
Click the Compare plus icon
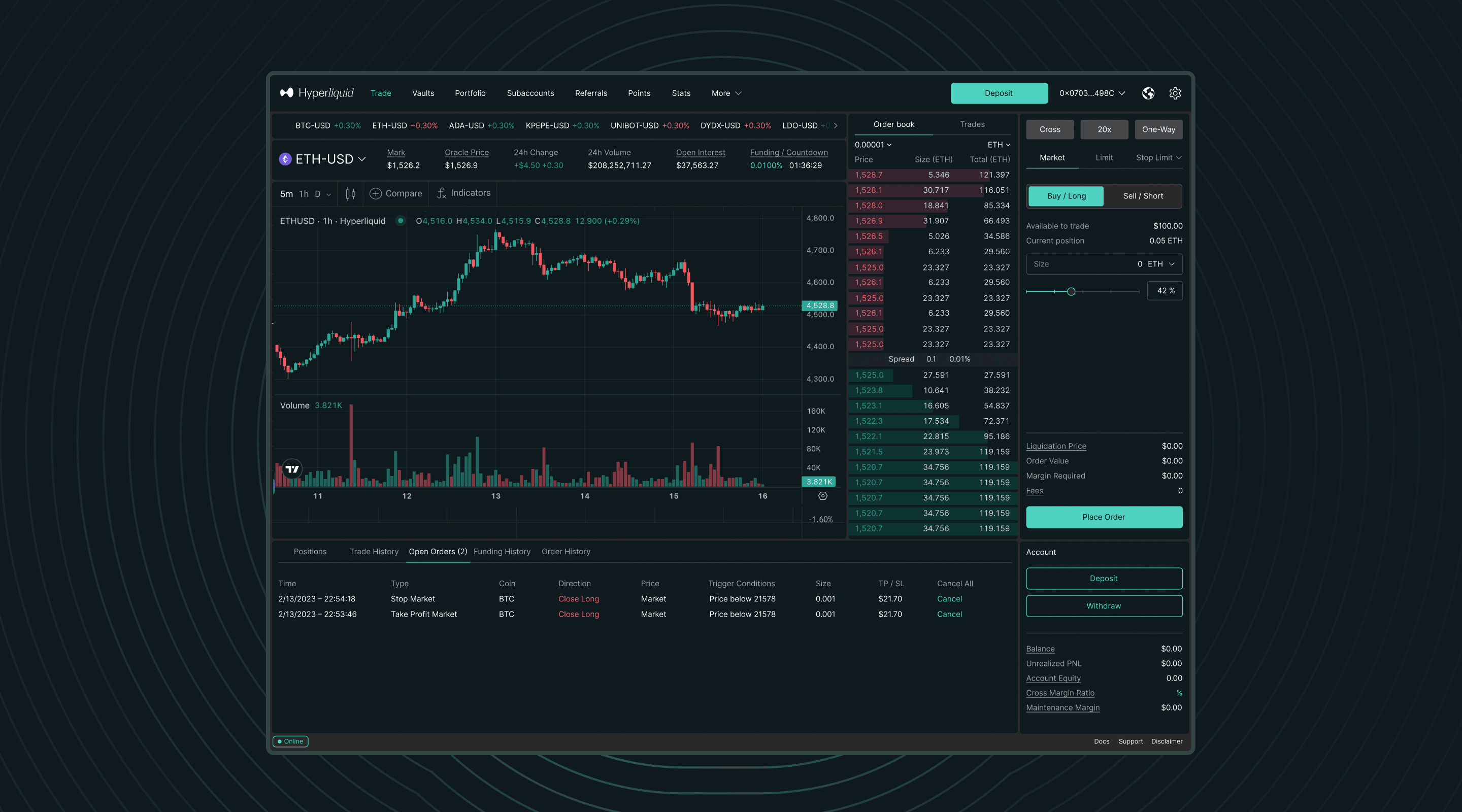point(375,193)
